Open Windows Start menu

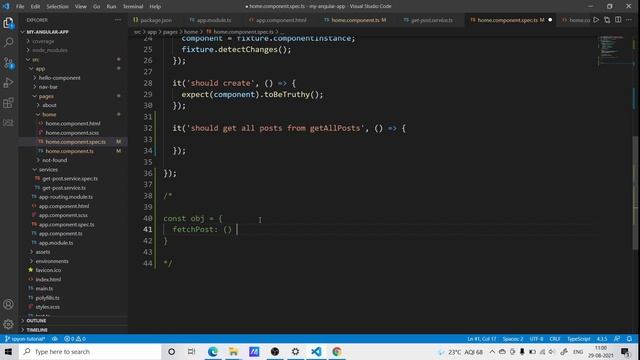click(x=8, y=351)
